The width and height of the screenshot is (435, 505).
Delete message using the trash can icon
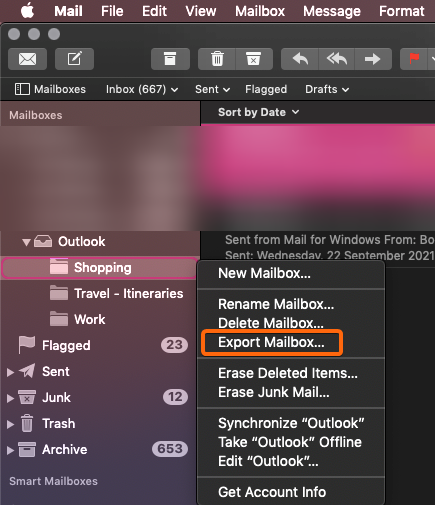(217, 59)
